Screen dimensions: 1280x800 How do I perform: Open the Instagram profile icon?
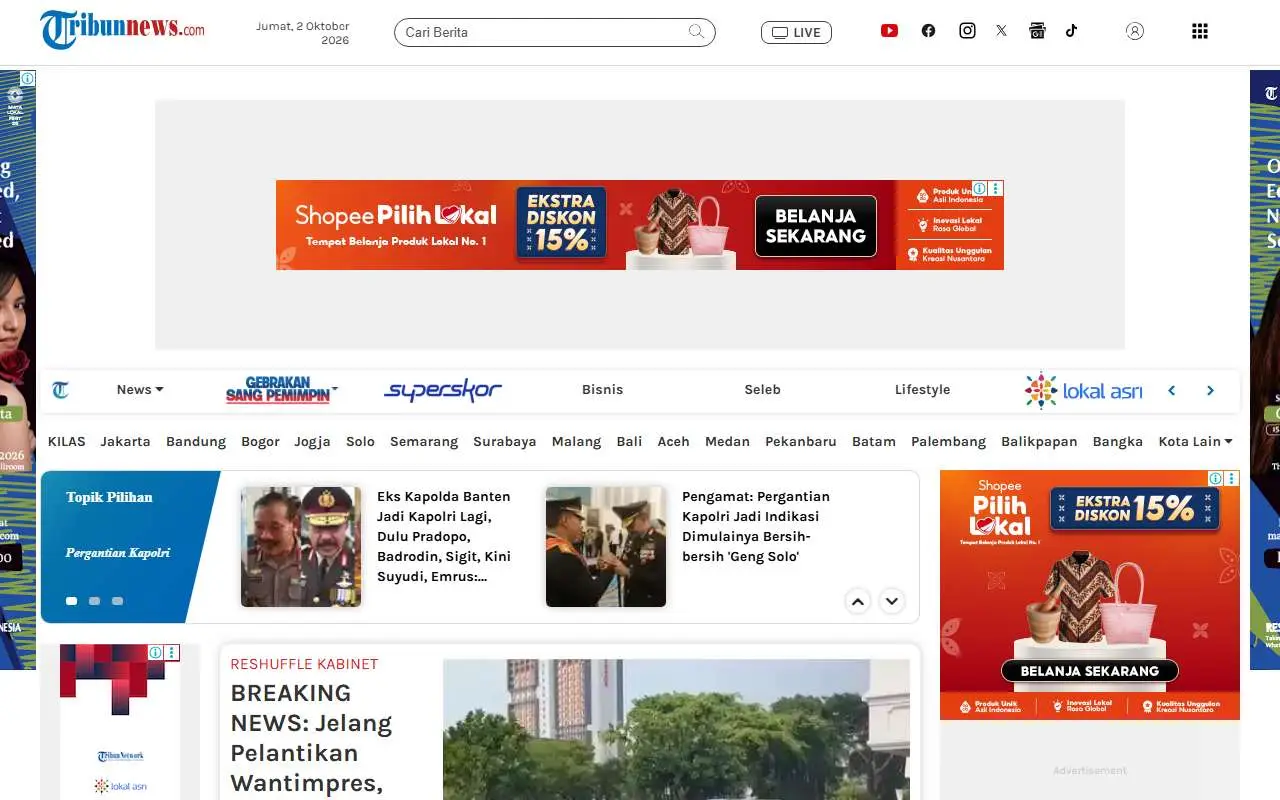(967, 31)
